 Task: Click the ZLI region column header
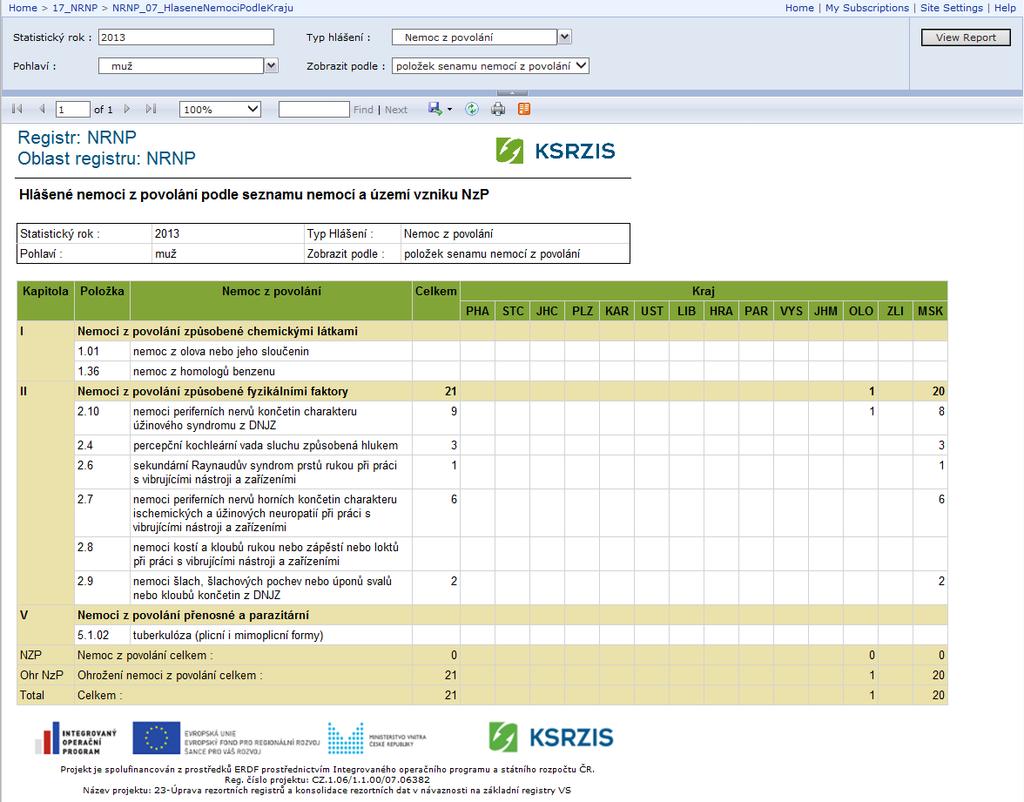click(895, 311)
